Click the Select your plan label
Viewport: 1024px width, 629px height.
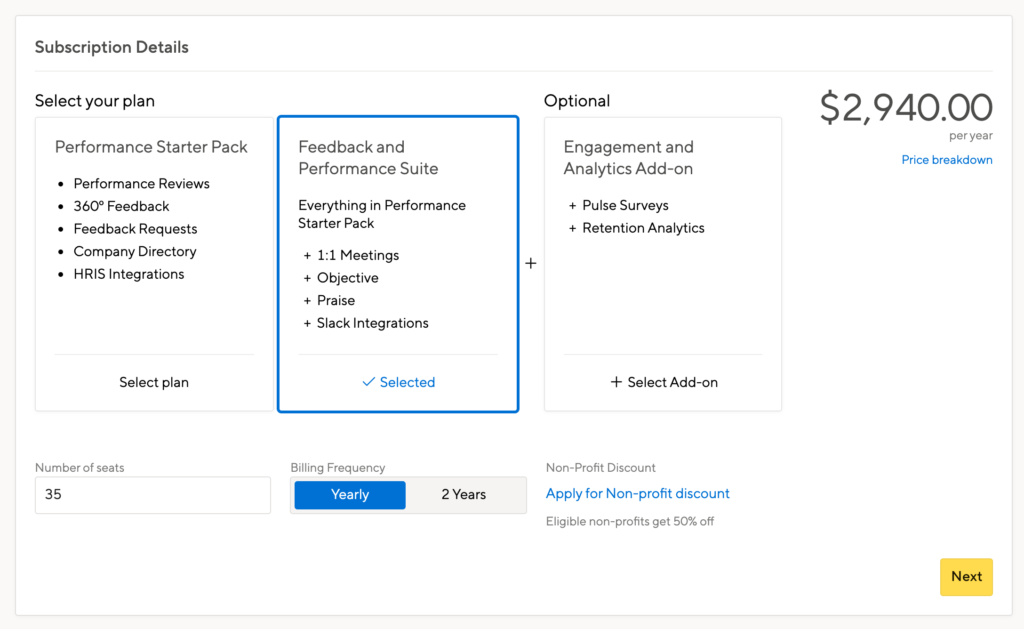click(95, 101)
